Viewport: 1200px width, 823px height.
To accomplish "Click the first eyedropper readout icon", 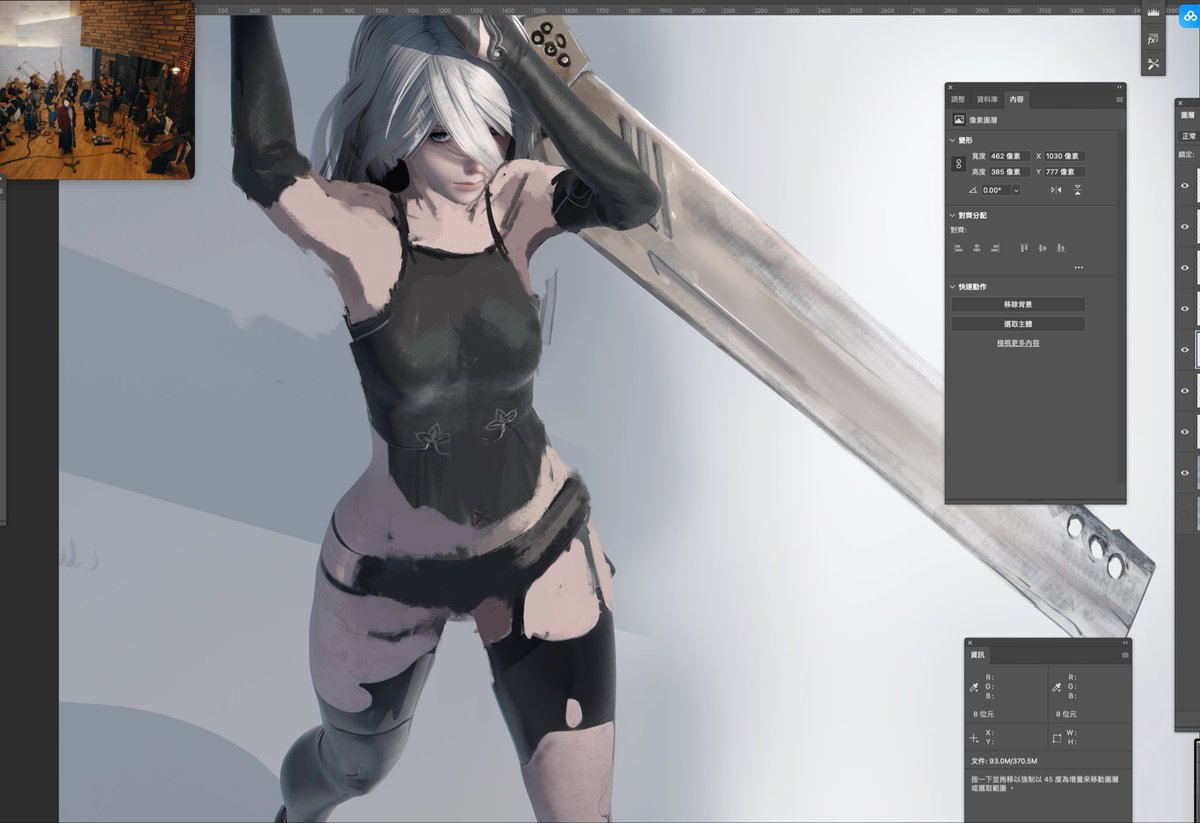I will (974, 687).
